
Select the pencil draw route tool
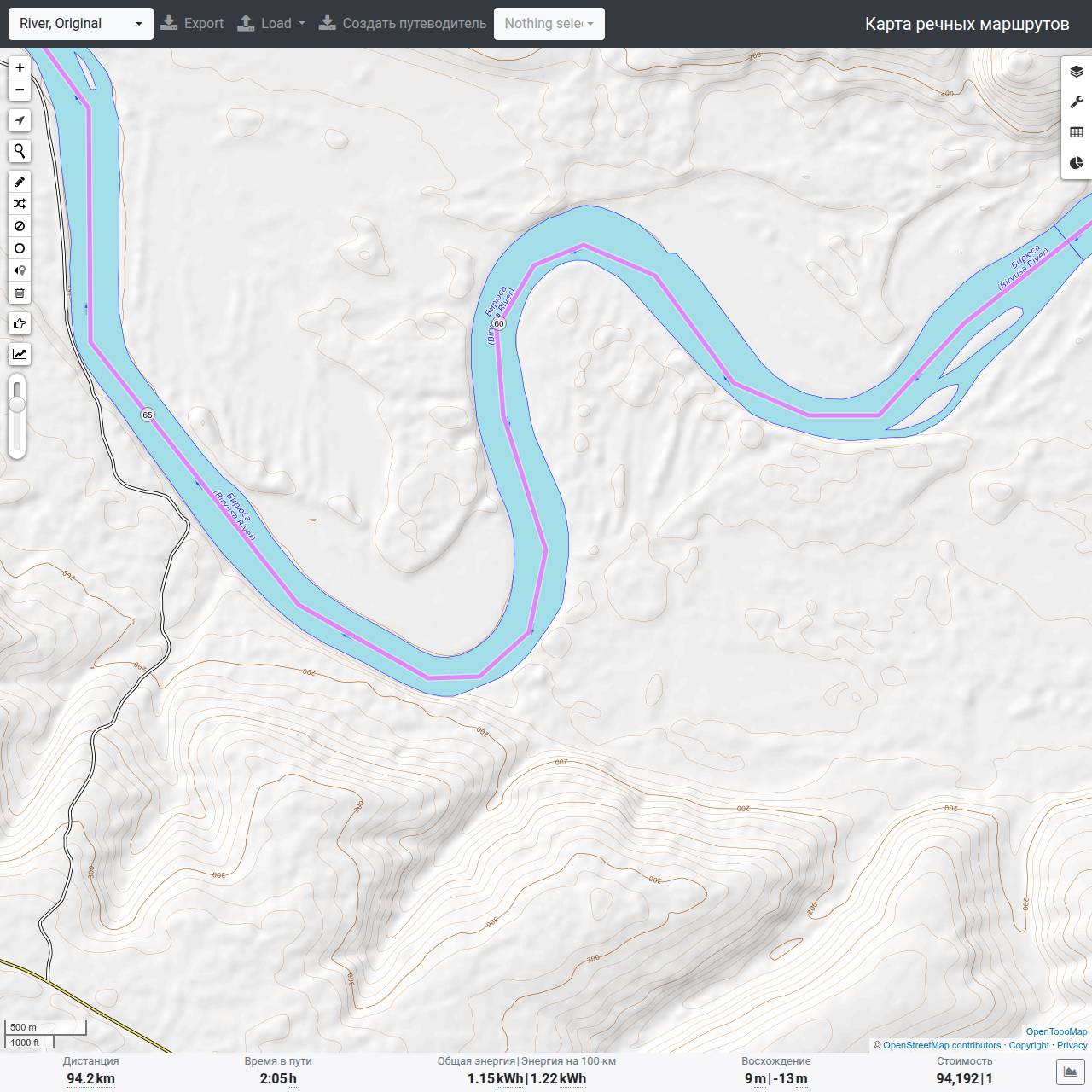(x=20, y=182)
